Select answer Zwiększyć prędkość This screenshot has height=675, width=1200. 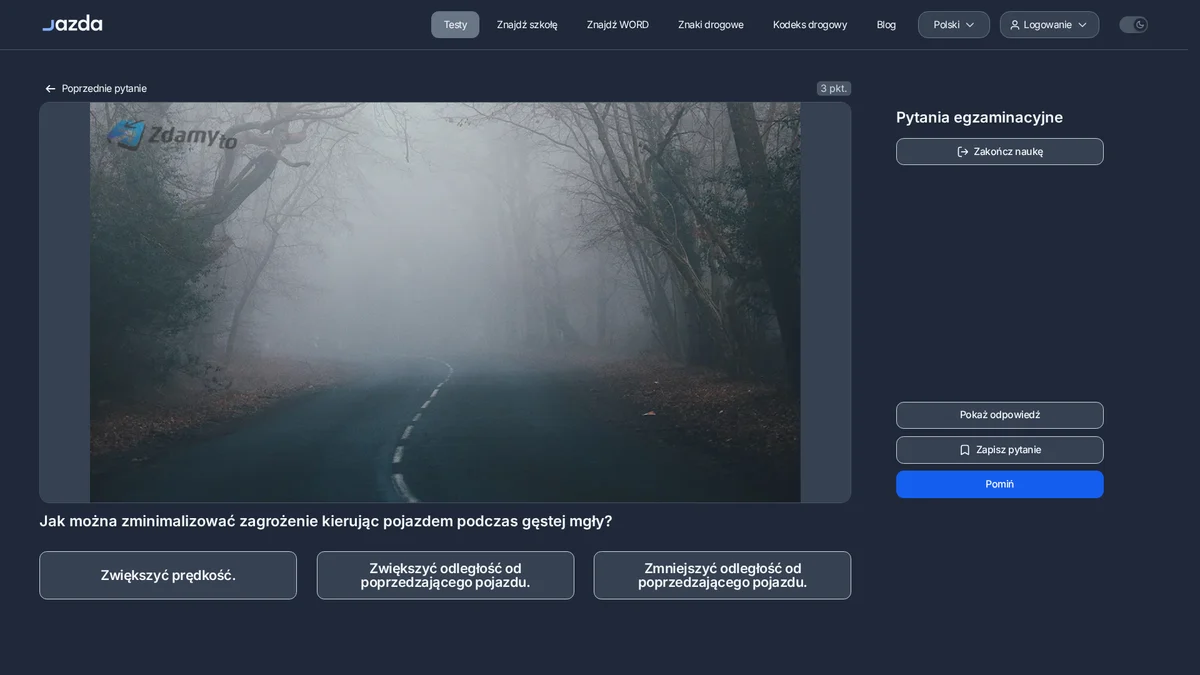point(168,576)
